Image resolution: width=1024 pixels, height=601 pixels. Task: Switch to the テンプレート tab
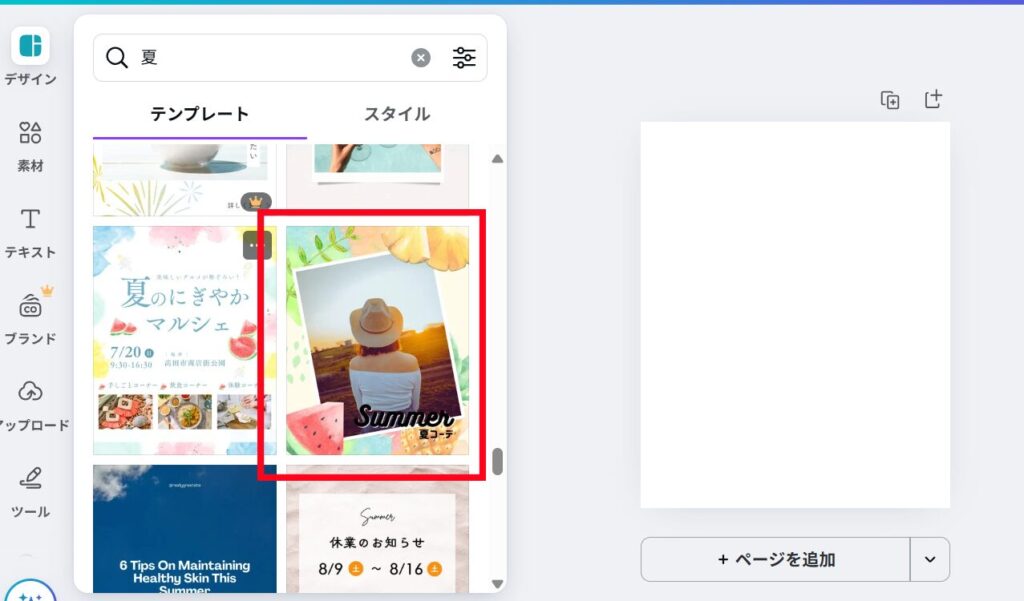pos(200,114)
